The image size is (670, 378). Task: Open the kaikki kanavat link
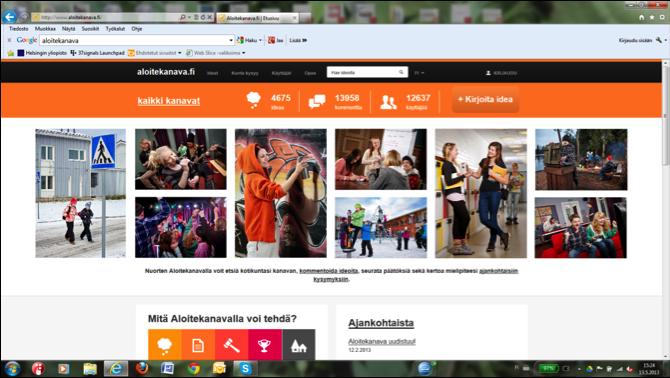(x=169, y=101)
